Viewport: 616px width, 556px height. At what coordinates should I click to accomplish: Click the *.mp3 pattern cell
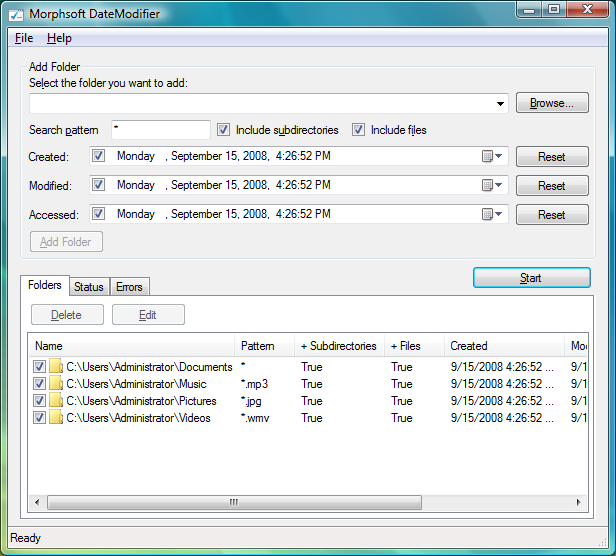coord(255,384)
